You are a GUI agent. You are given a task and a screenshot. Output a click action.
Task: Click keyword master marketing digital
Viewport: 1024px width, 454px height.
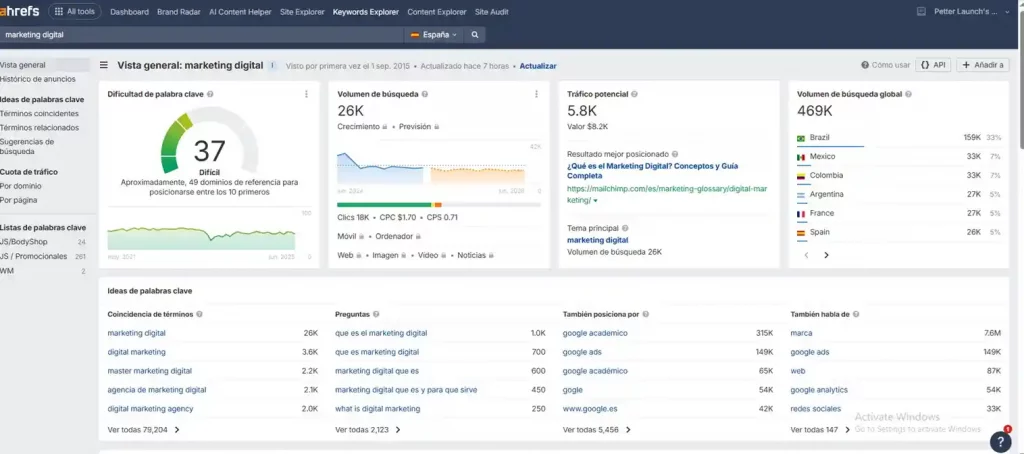tap(150, 371)
